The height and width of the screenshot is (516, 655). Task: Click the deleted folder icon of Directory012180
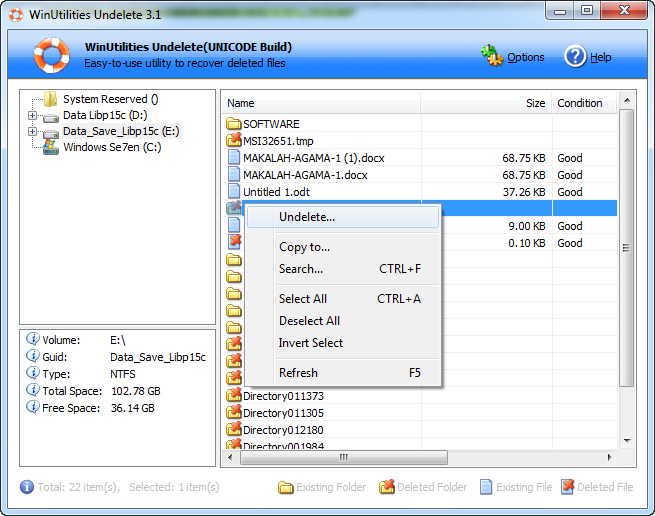[x=234, y=429]
